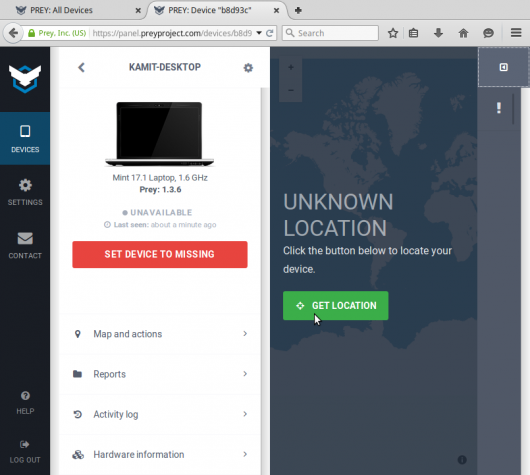Open the Settings section in the sidebar
This screenshot has height=475, width=530.
(25, 192)
